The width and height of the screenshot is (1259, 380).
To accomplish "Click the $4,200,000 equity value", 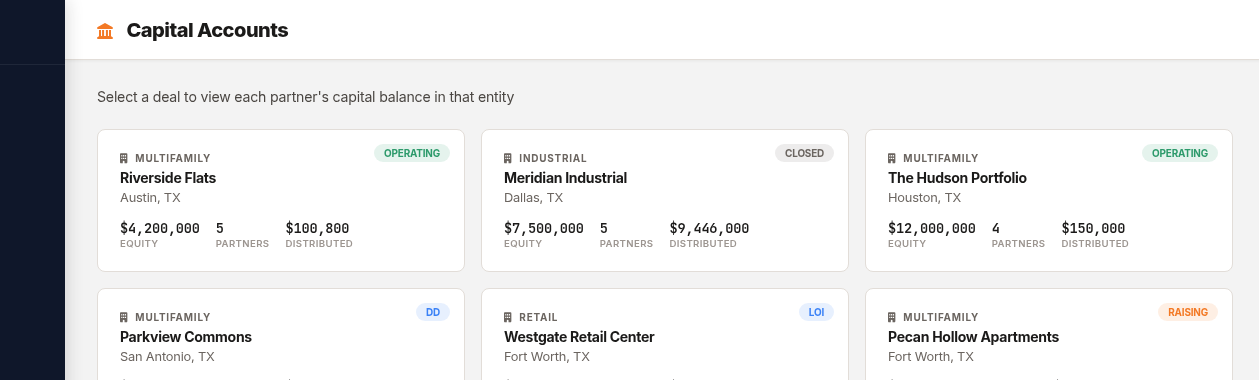I will click(160, 228).
